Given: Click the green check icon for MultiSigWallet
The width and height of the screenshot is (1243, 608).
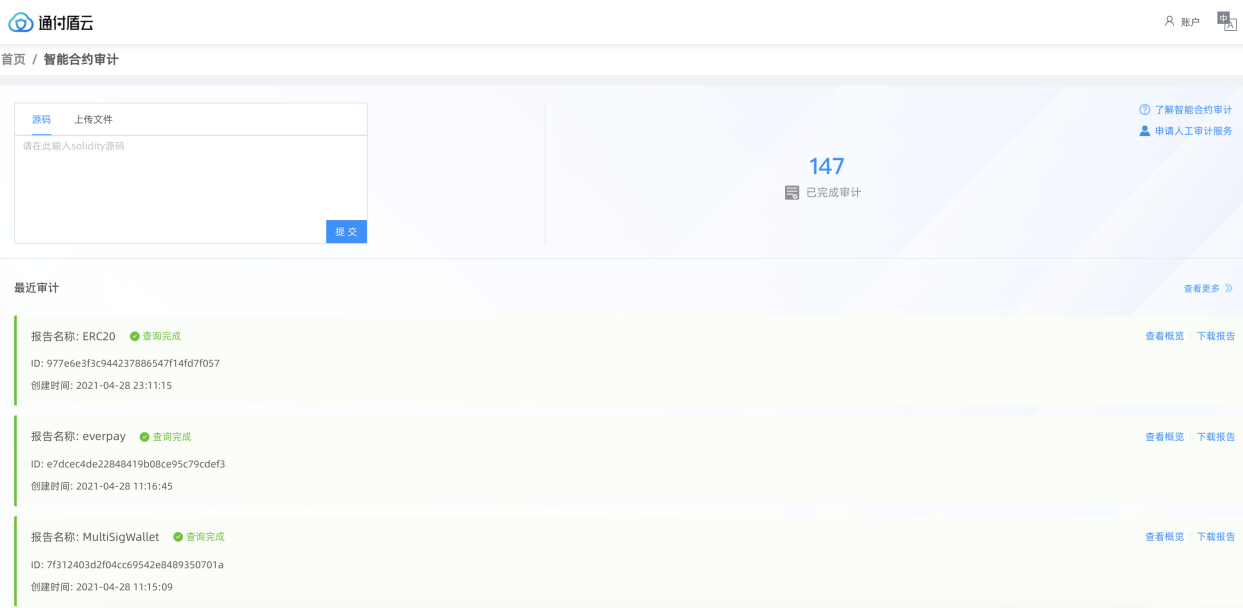Looking at the screenshot, I should [x=178, y=538].
